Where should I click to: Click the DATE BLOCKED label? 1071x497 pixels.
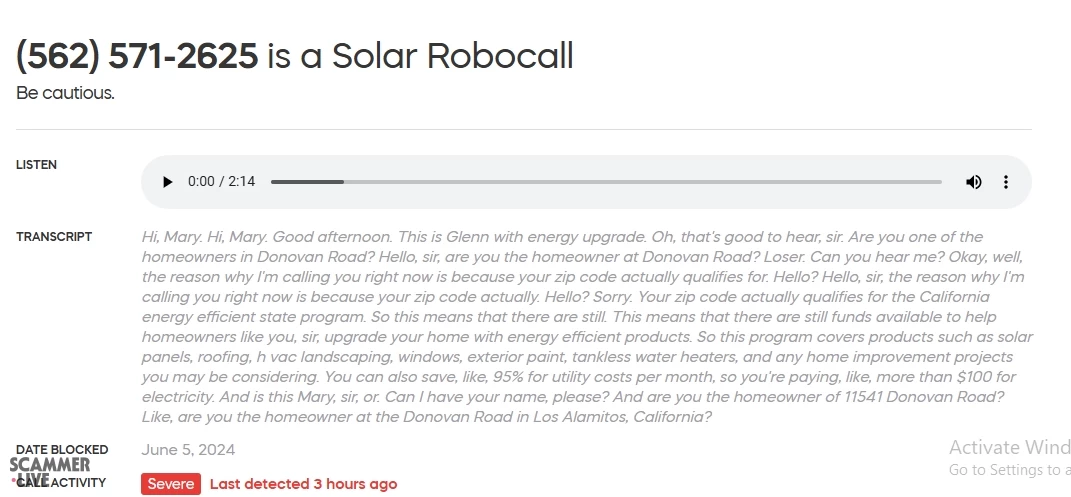[x=62, y=450]
